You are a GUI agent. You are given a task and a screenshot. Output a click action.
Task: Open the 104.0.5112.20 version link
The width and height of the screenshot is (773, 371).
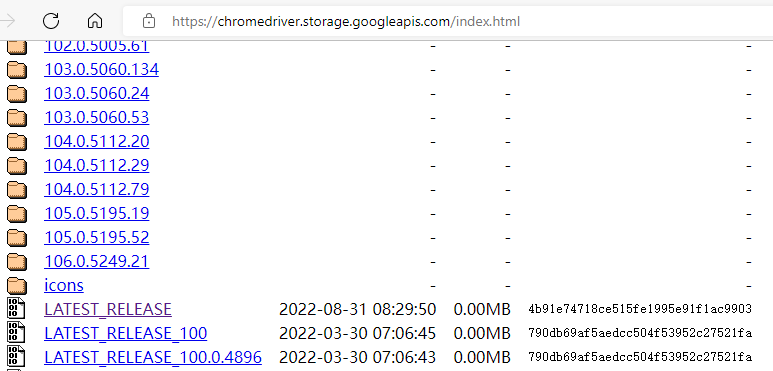click(97, 141)
